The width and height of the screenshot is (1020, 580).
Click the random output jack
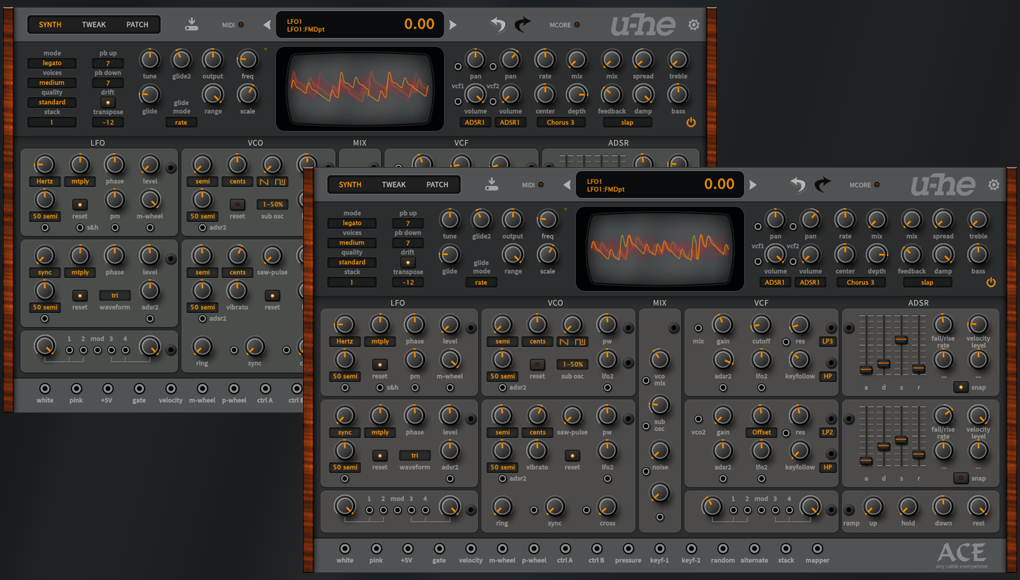723,549
